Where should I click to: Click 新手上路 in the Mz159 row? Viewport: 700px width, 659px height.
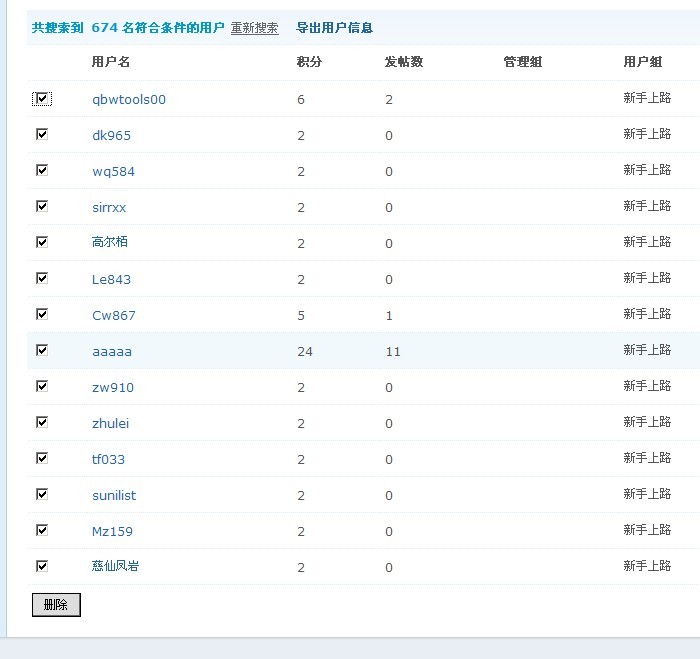pos(647,530)
